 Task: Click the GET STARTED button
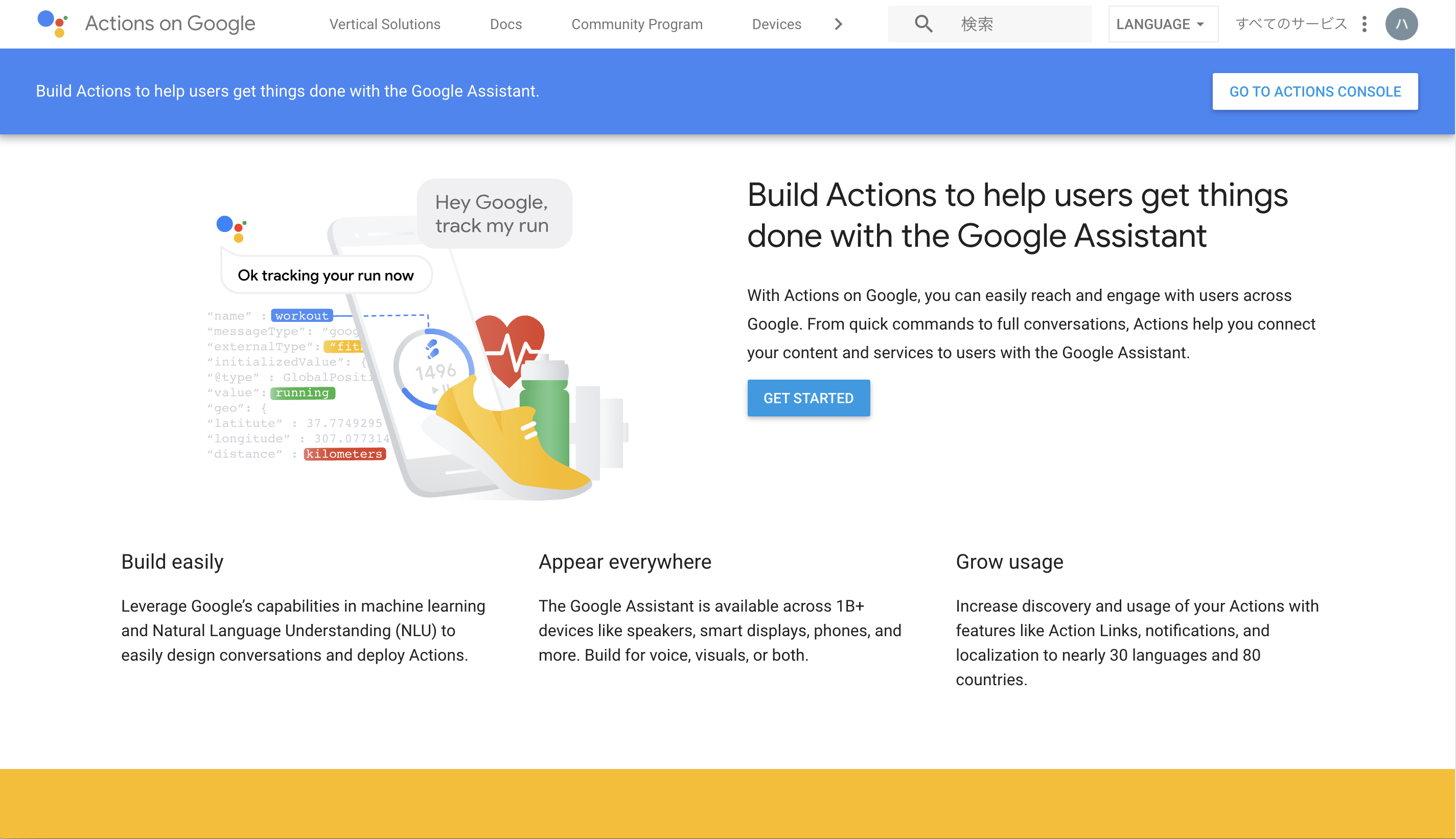(x=808, y=398)
